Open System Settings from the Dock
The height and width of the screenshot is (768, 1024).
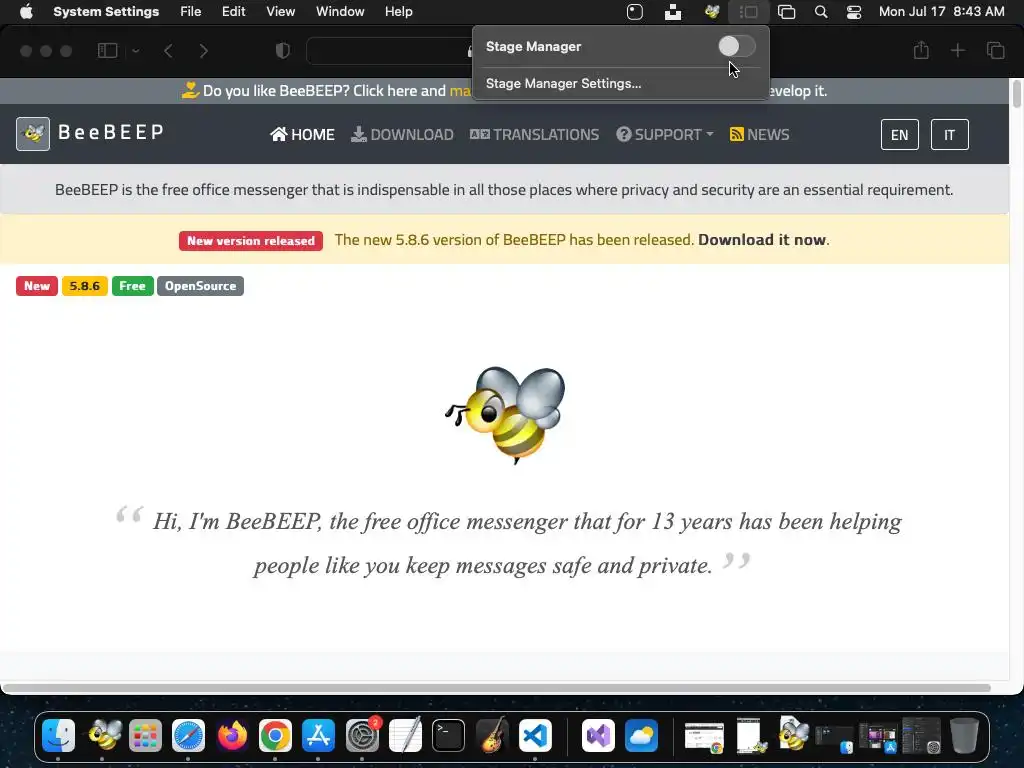(x=362, y=735)
